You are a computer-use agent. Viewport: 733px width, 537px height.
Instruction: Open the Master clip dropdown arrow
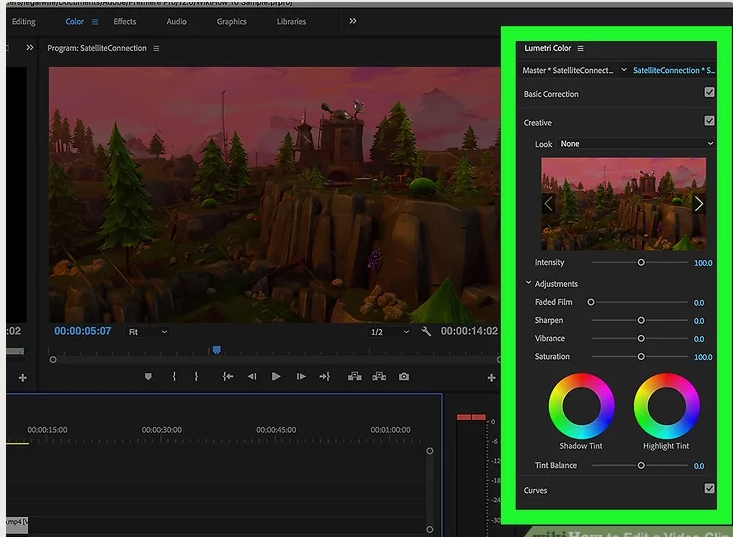(624, 70)
